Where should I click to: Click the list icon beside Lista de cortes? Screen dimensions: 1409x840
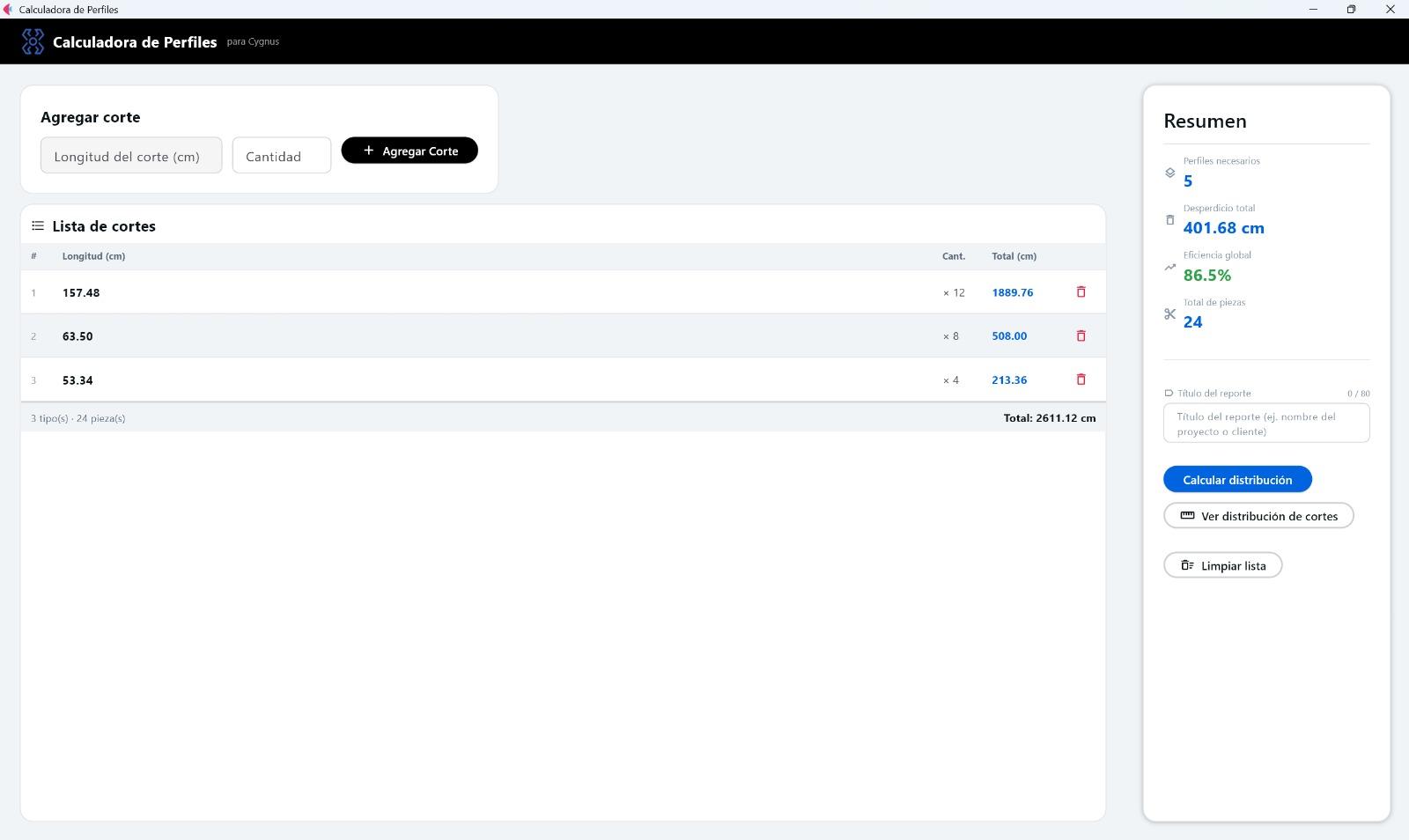38,226
